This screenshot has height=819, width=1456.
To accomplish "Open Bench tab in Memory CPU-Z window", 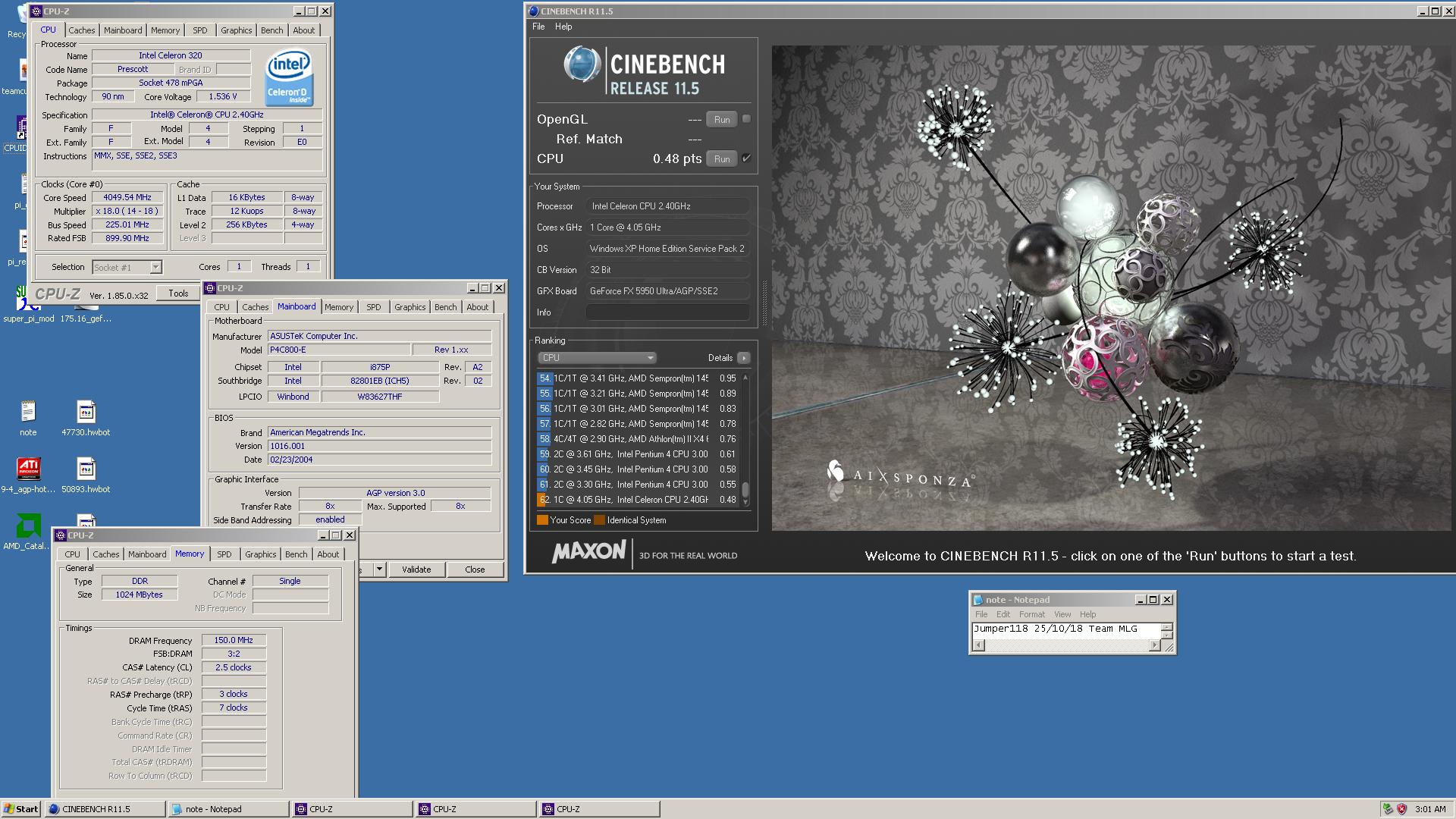I will (297, 554).
